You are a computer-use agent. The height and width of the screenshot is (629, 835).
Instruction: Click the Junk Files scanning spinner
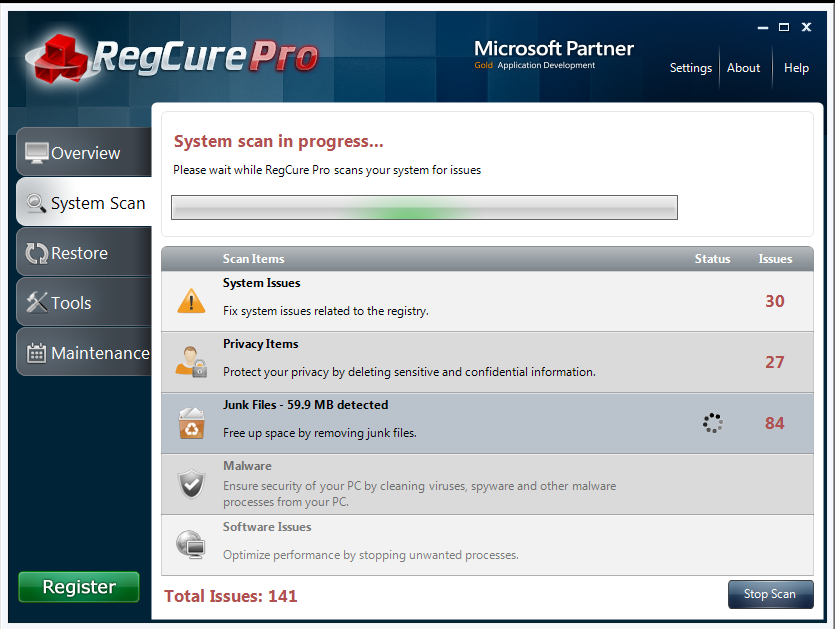point(713,423)
